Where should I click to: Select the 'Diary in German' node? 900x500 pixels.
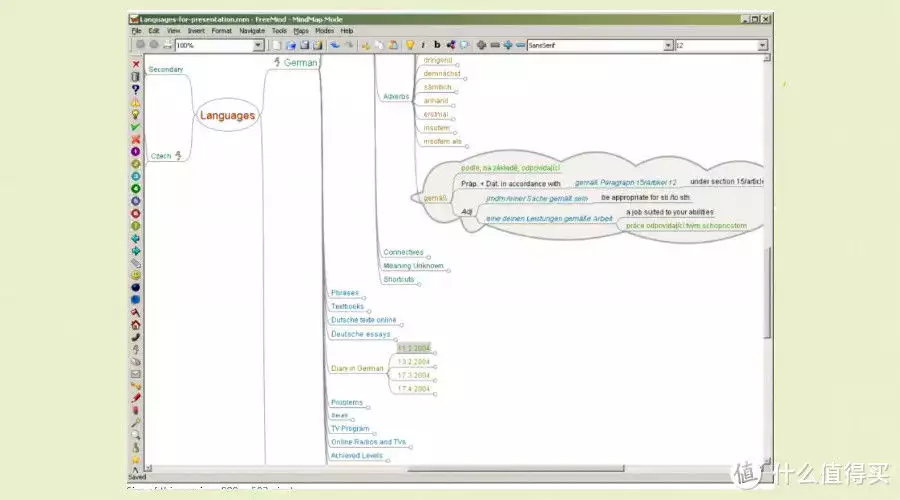357,369
